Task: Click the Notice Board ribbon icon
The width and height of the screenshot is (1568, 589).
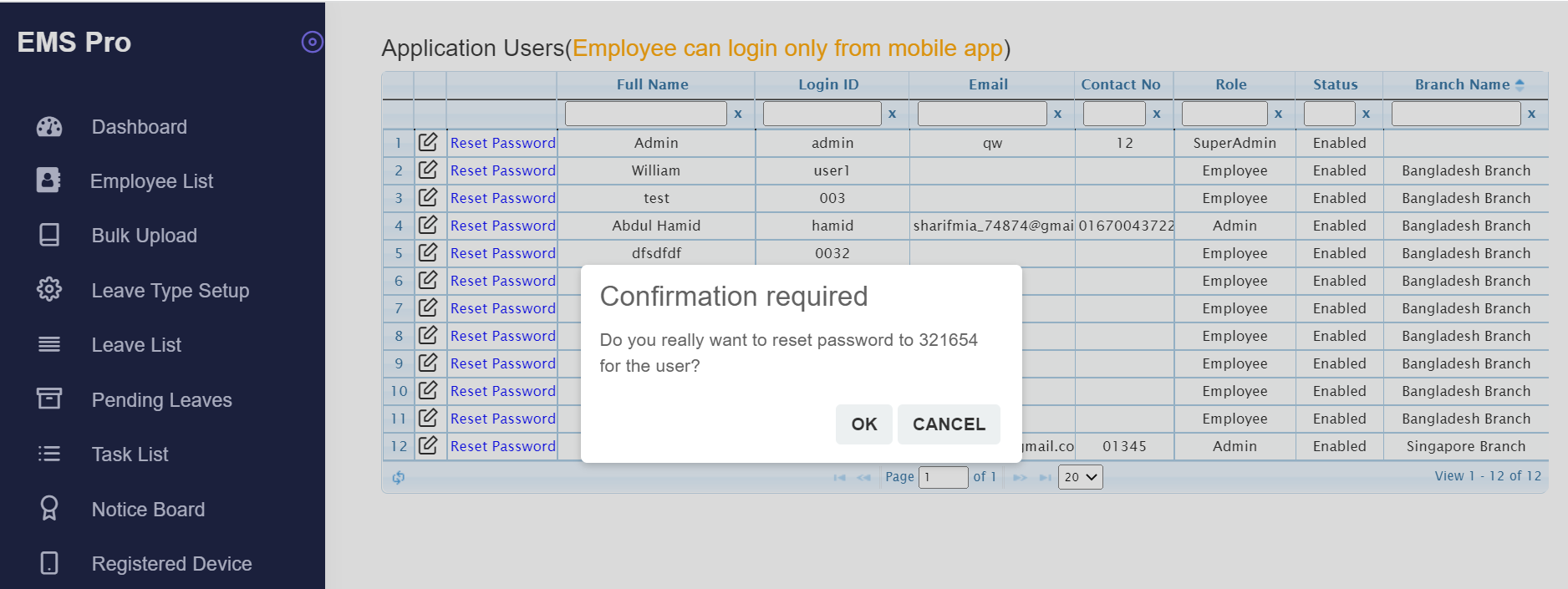Action: 49,508
